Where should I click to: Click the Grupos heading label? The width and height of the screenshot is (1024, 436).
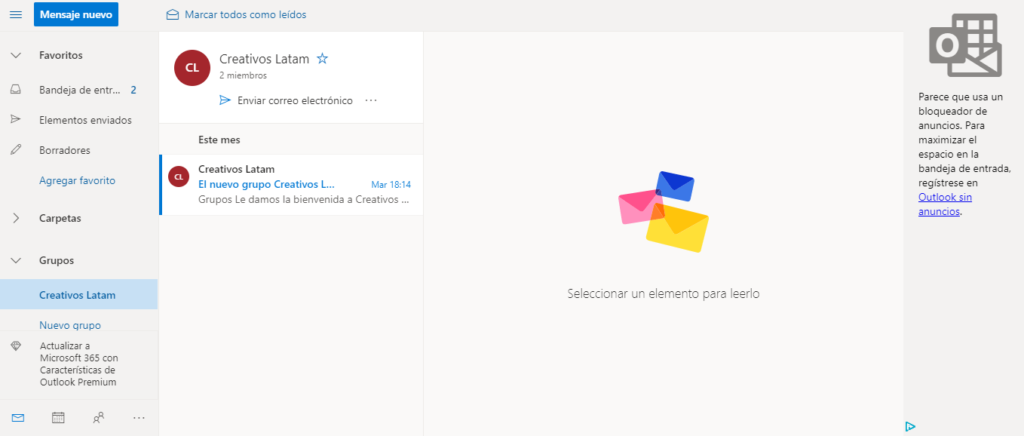(x=56, y=260)
